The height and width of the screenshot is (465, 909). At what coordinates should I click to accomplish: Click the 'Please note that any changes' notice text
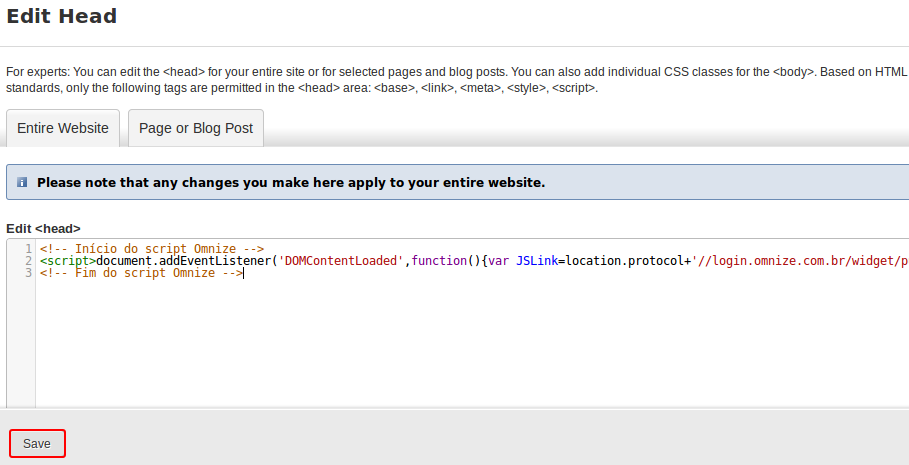[291, 183]
